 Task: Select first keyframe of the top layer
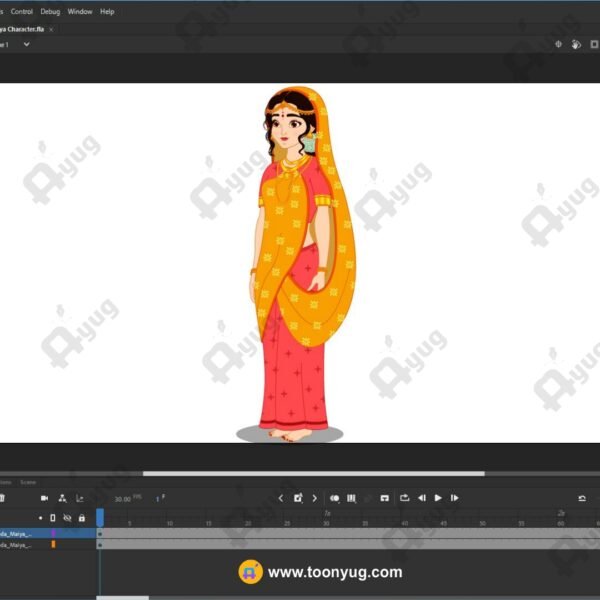100,533
